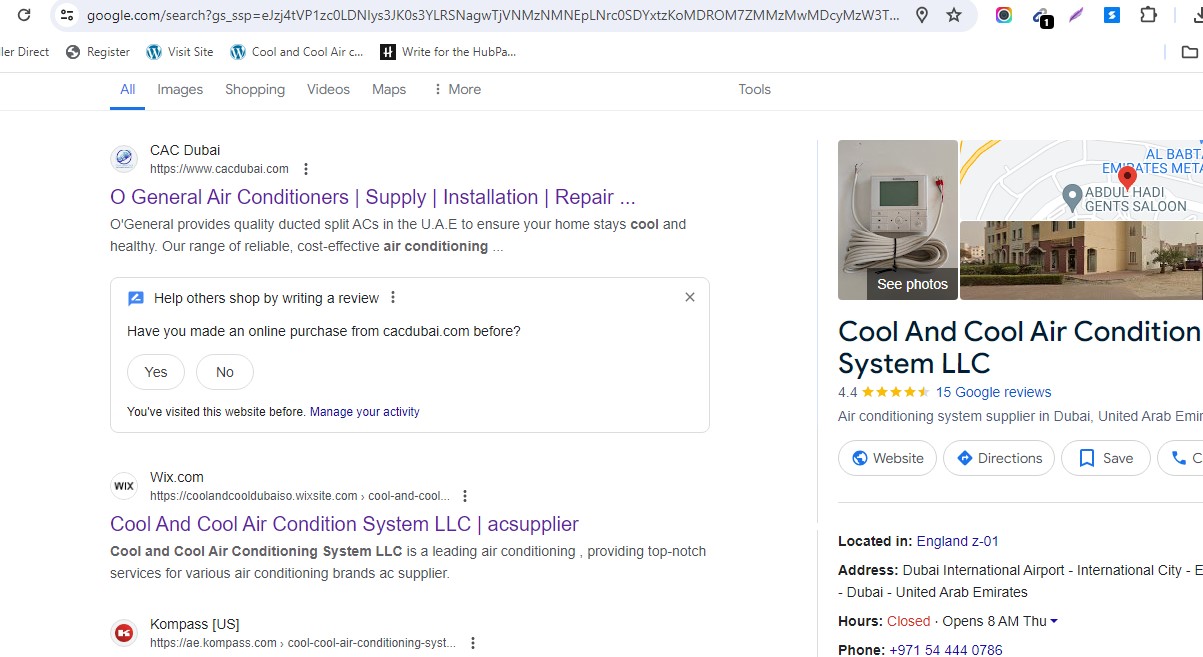Viewport: 1203px width, 657px height.
Task: Open search Tools
Action: tap(754, 89)
